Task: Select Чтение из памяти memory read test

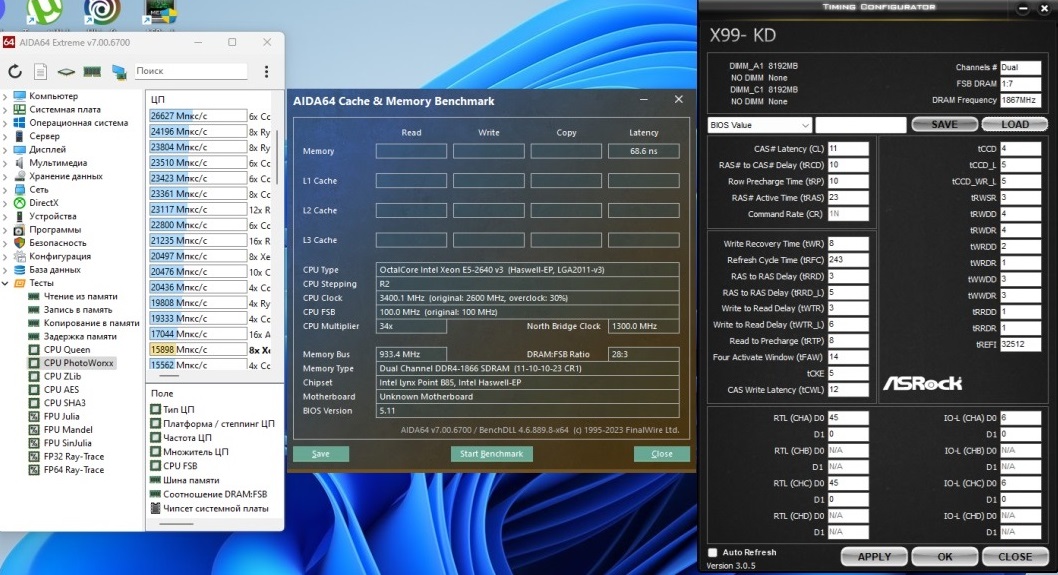Action: point(80,296)
